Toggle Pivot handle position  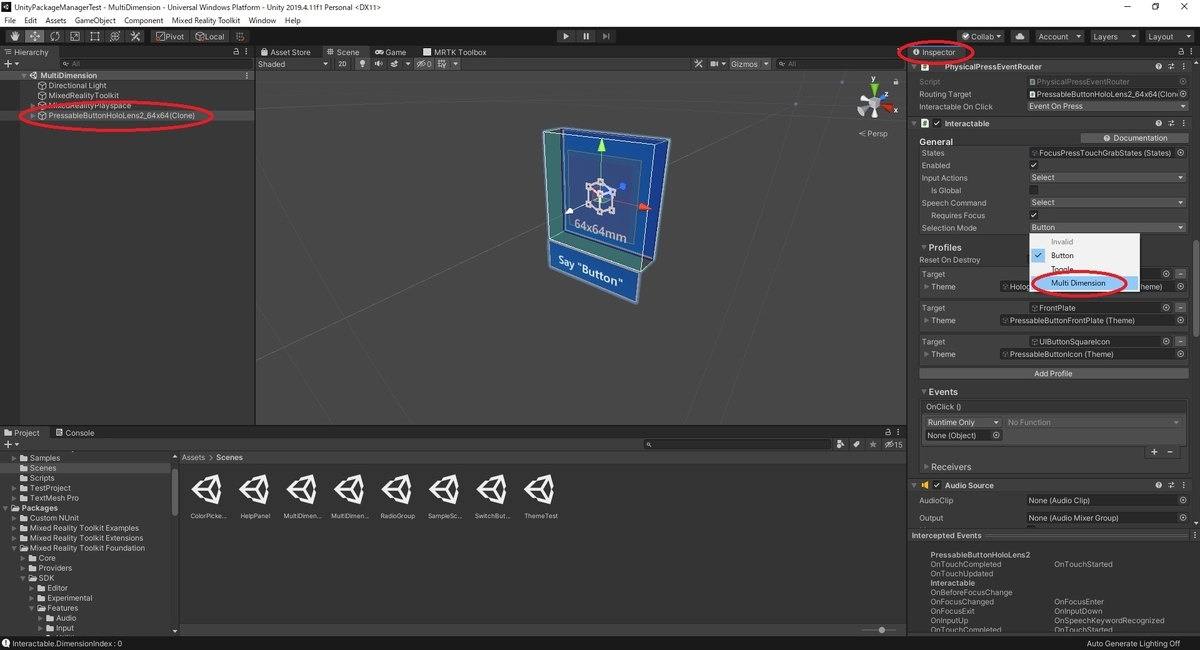click(169, 37)
